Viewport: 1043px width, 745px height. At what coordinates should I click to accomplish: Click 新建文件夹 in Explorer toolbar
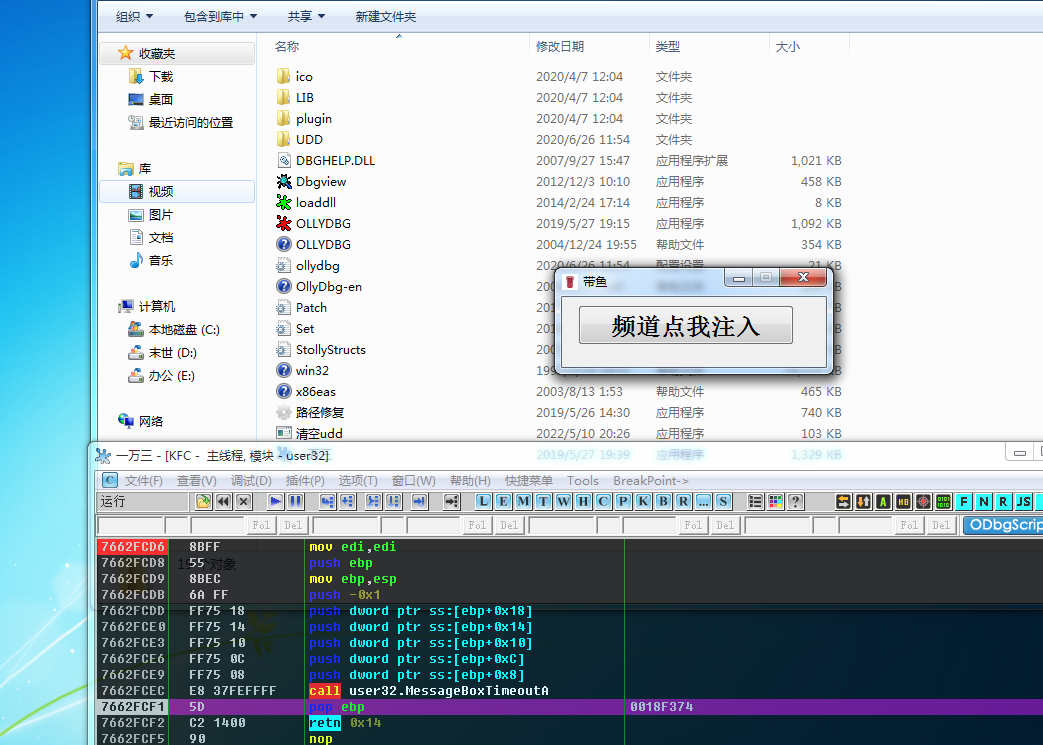[386, 17]
